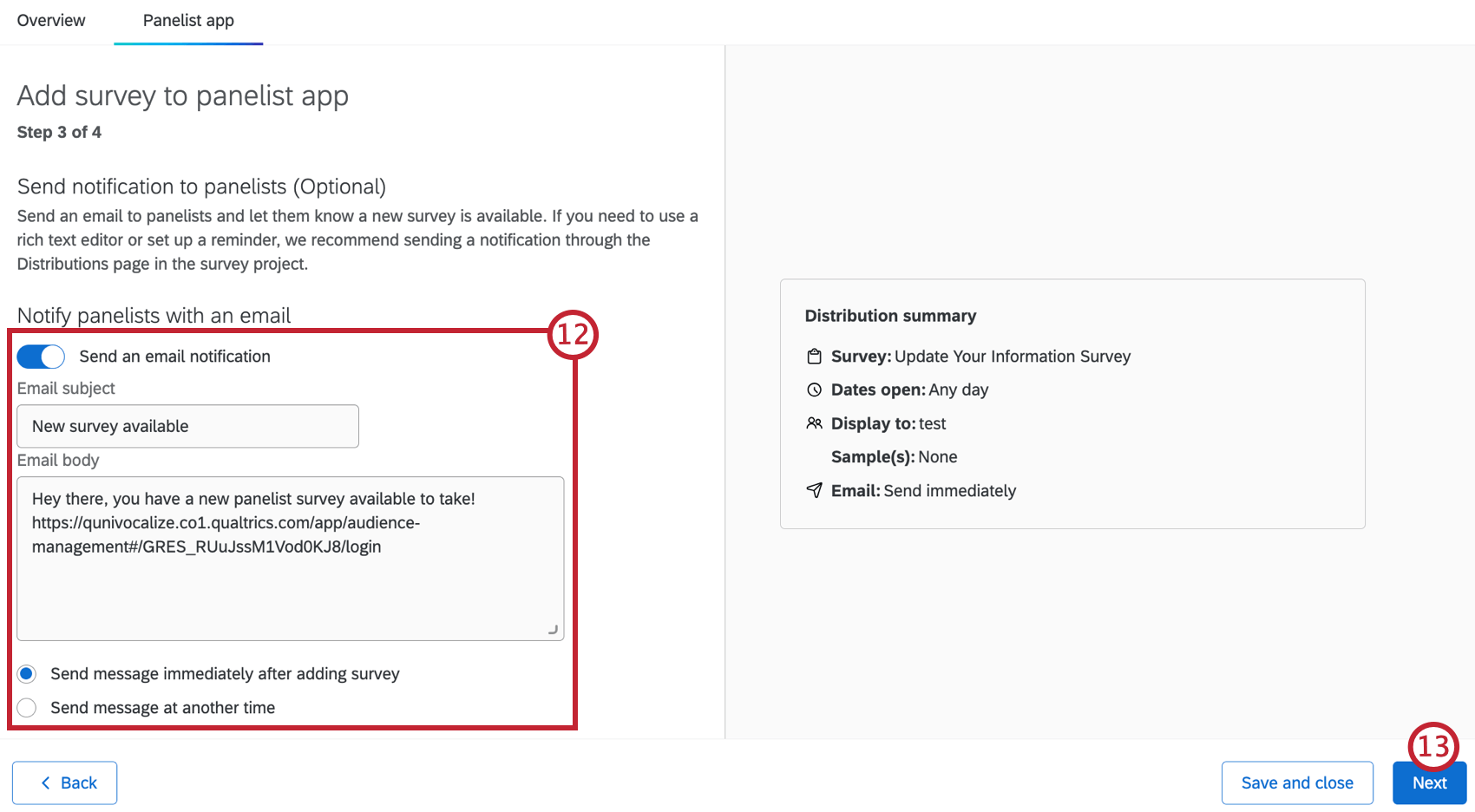Click Update Your Information Survey text
Image resolution: width=1475 pixels, height=812 pixels.
click(1012, 356)
